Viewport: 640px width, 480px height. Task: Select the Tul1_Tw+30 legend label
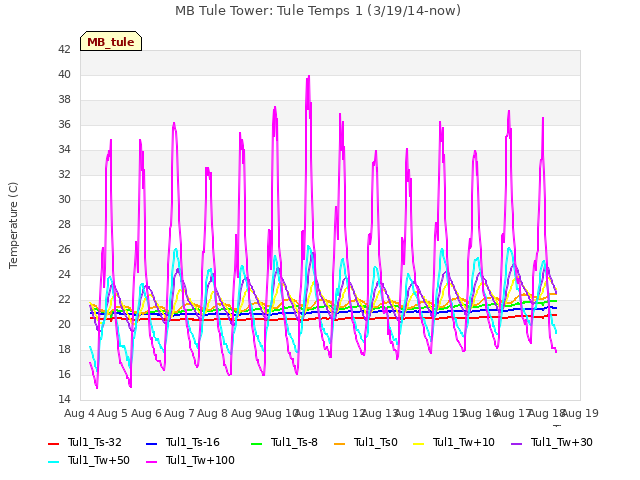click(562, 442)
